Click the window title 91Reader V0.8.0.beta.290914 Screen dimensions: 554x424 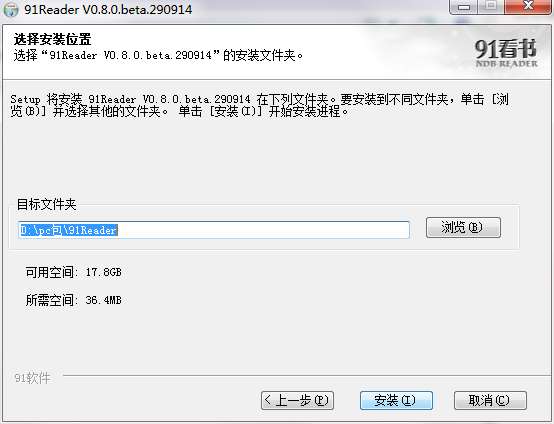(x=108, y=10)
